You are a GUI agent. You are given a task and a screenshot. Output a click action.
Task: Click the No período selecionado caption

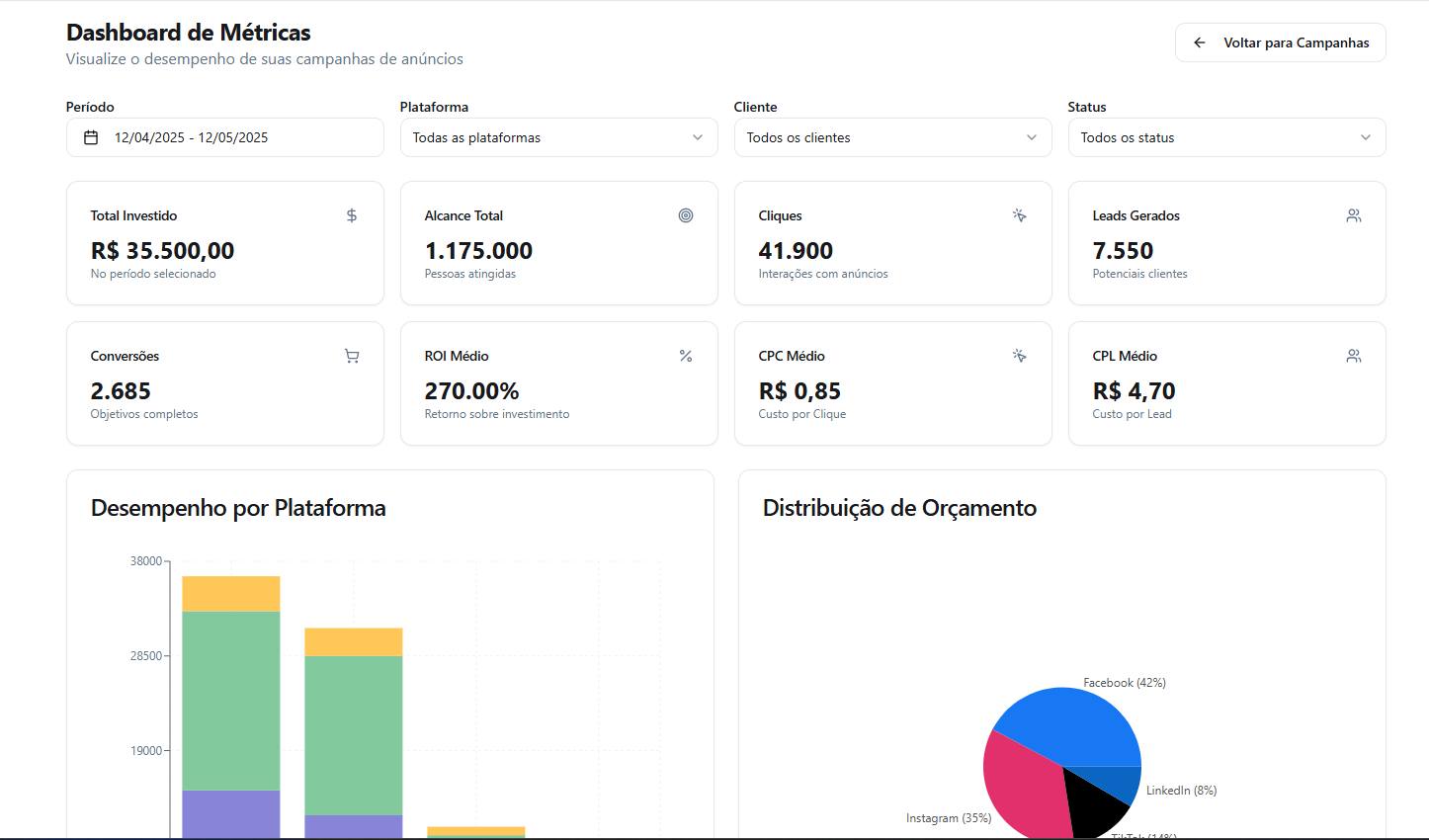pos(153,274)
